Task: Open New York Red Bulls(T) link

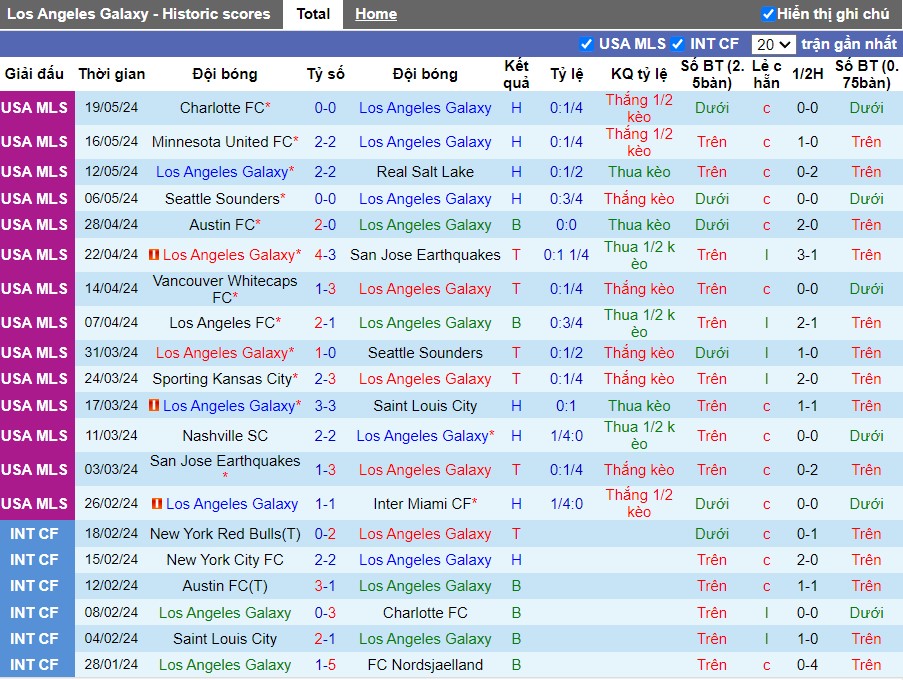Action: point(225,534)
